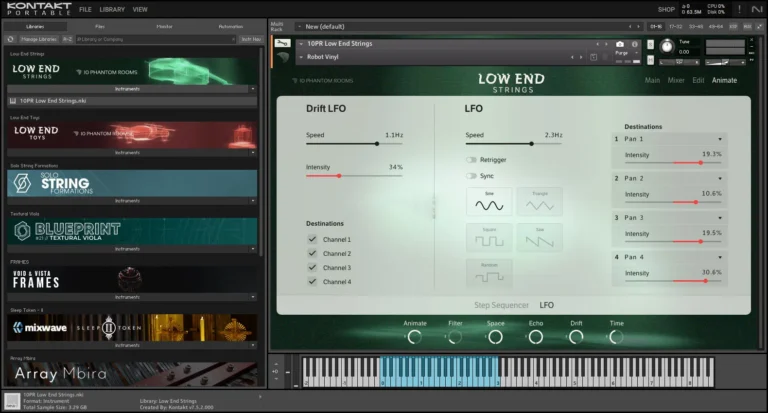The height and width of the screenshot is (413, 768).
Task: Open the Pan 4 destination dropdown
Action: (x=720, y=257)
